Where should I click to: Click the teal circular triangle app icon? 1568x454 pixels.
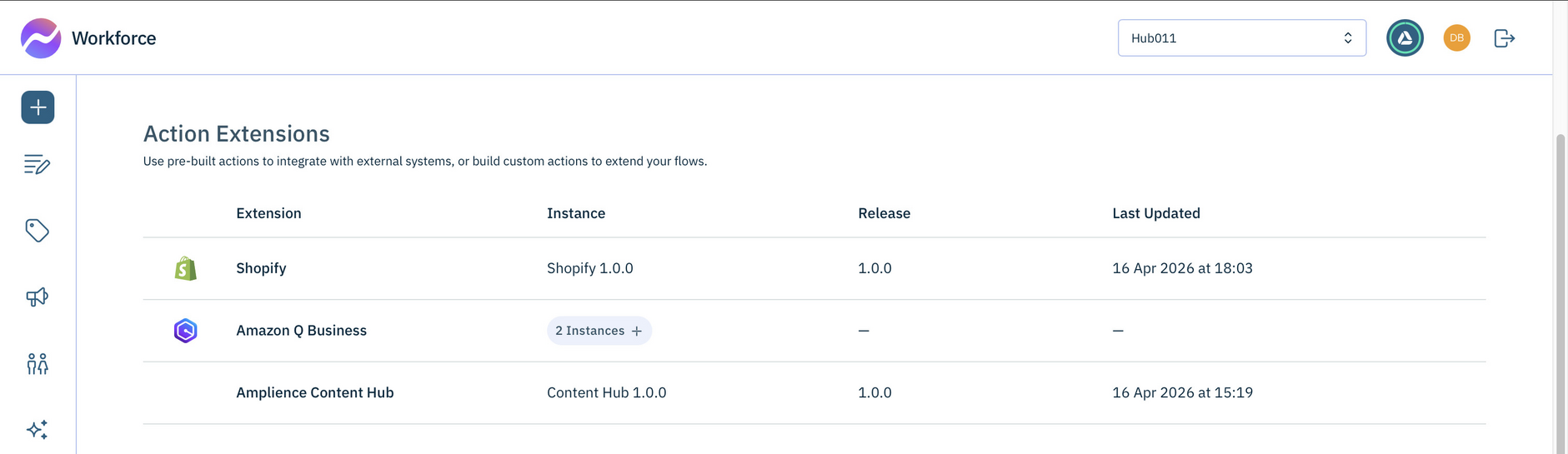[x=1405, y=38]
